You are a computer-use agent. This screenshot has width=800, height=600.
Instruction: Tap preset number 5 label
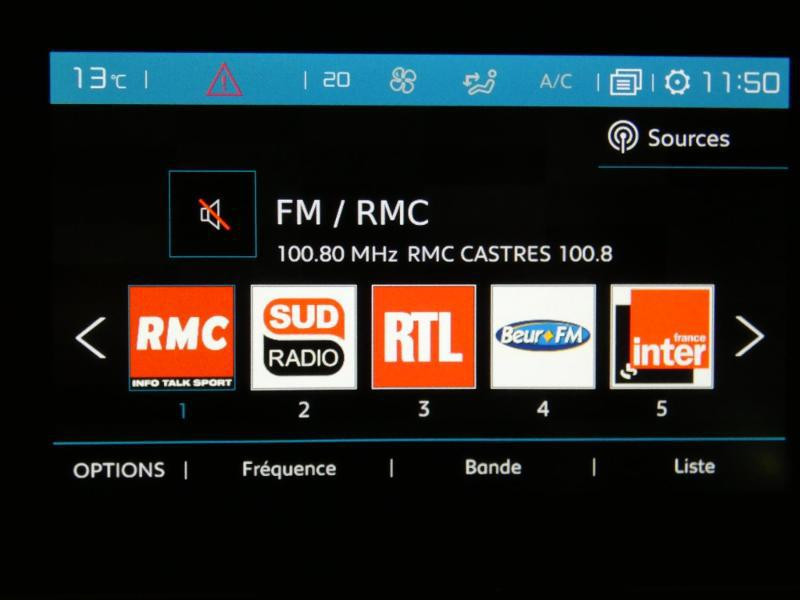click(x=662, y=408)
